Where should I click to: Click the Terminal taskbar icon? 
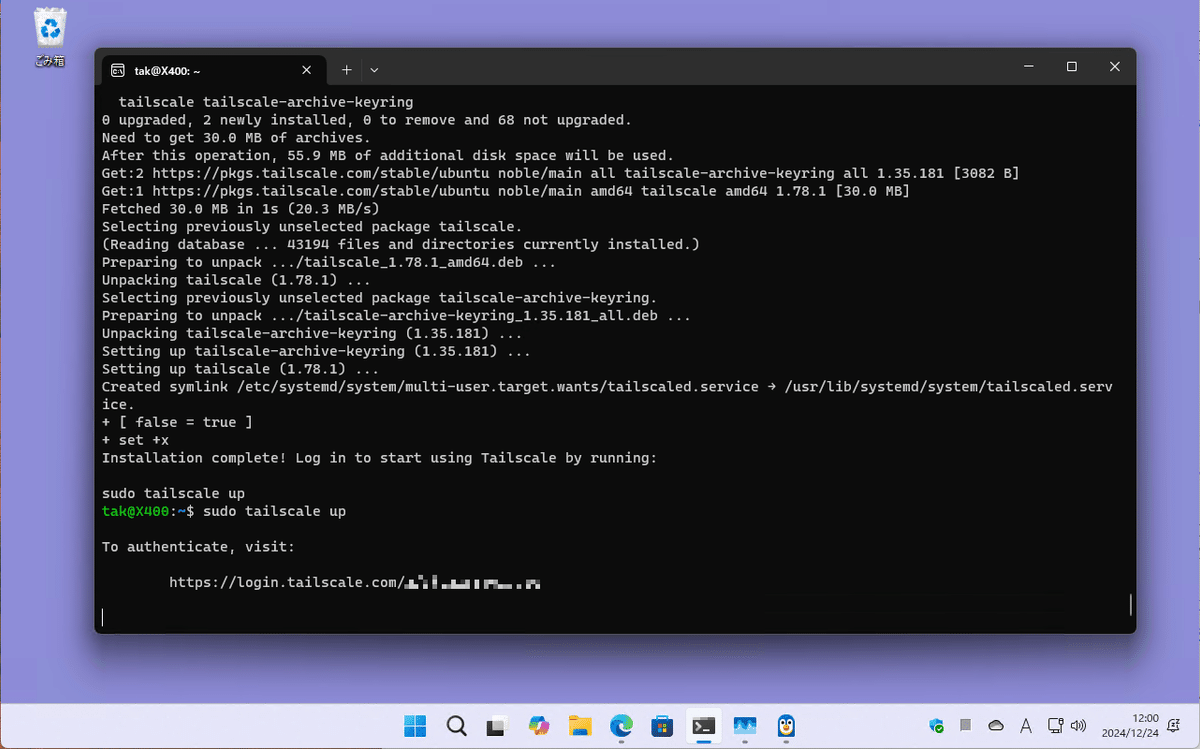point(704,726)
